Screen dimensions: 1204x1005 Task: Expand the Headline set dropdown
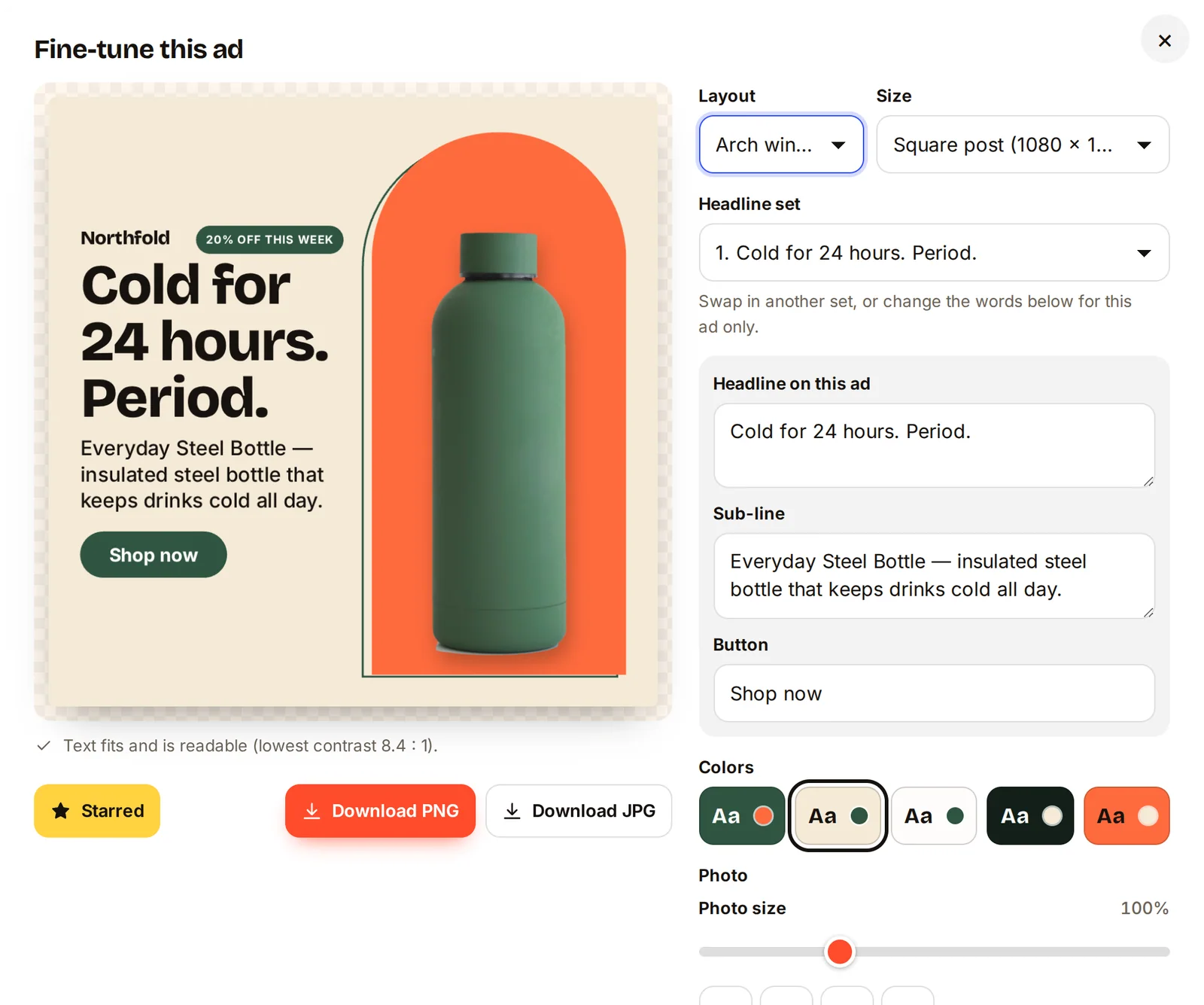click(x=934, y=253)
